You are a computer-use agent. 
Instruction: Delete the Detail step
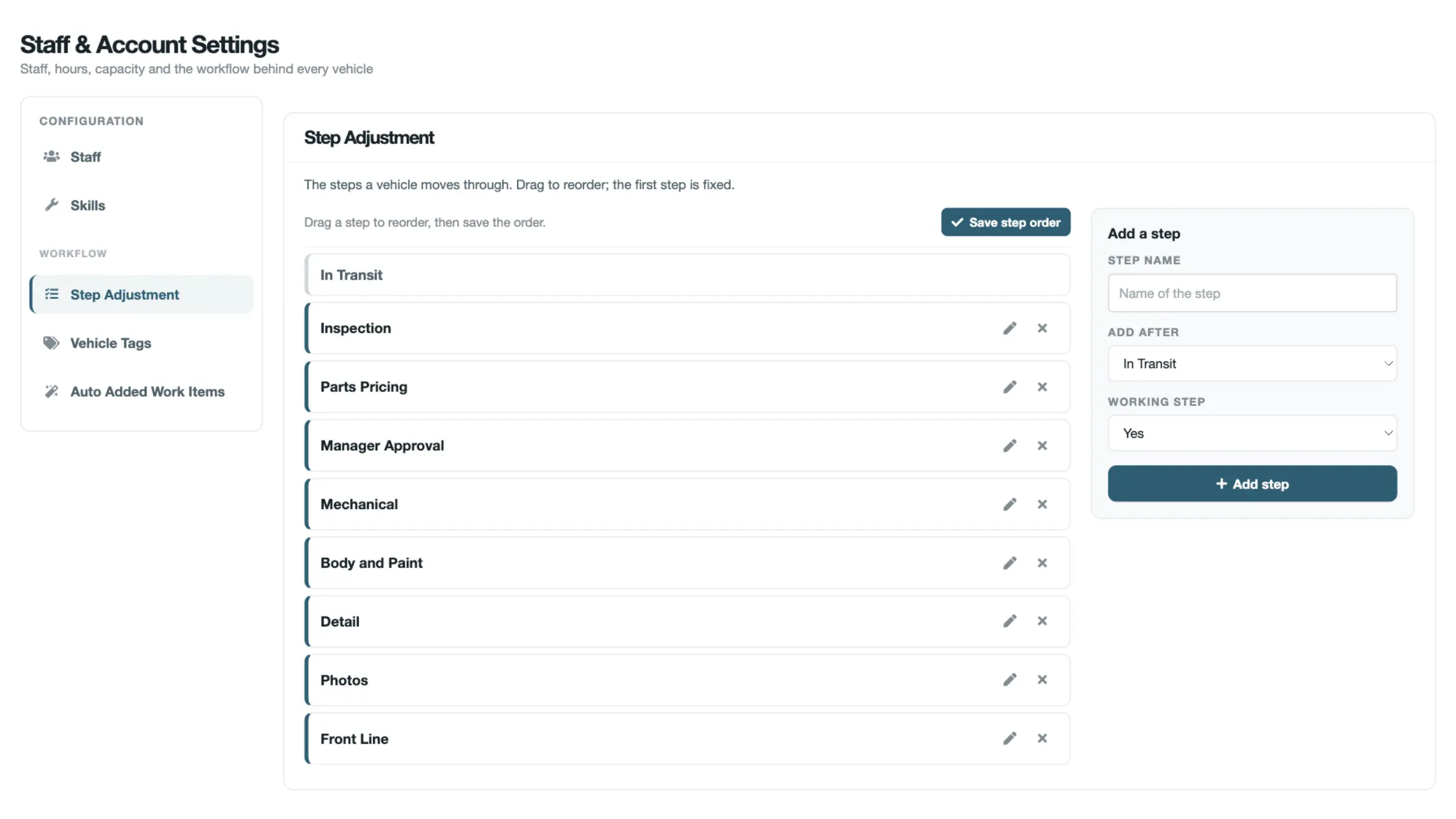[x=1042, y=621]
